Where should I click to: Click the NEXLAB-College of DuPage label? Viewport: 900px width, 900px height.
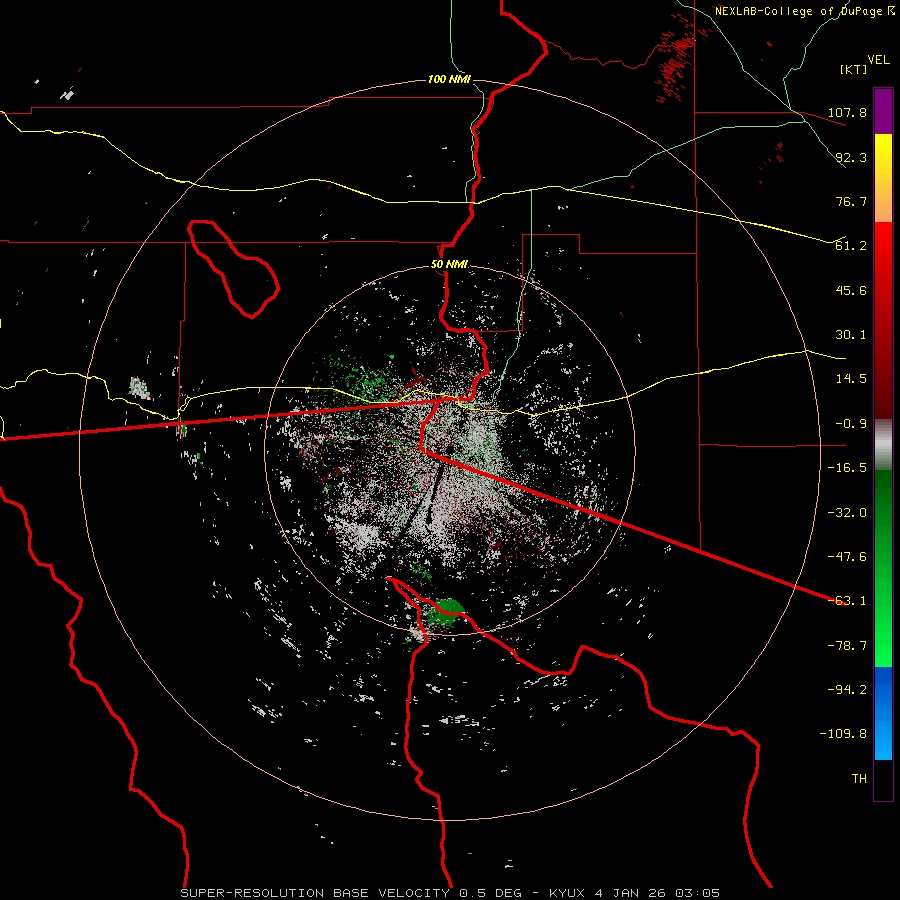point(804,11)
